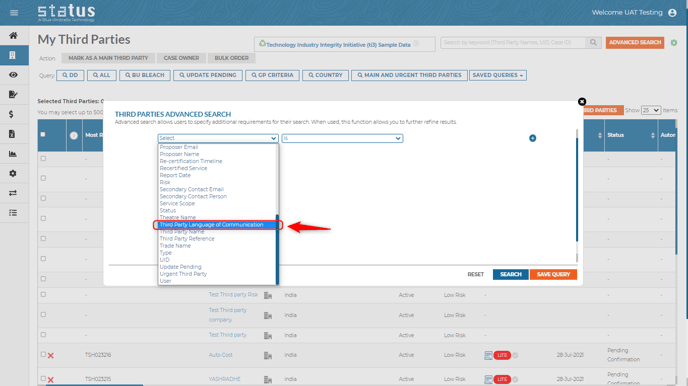The image size is (688, 386).
Task: Click the horizontal table scrollbar at bottom
Action: tap(94, 385)
